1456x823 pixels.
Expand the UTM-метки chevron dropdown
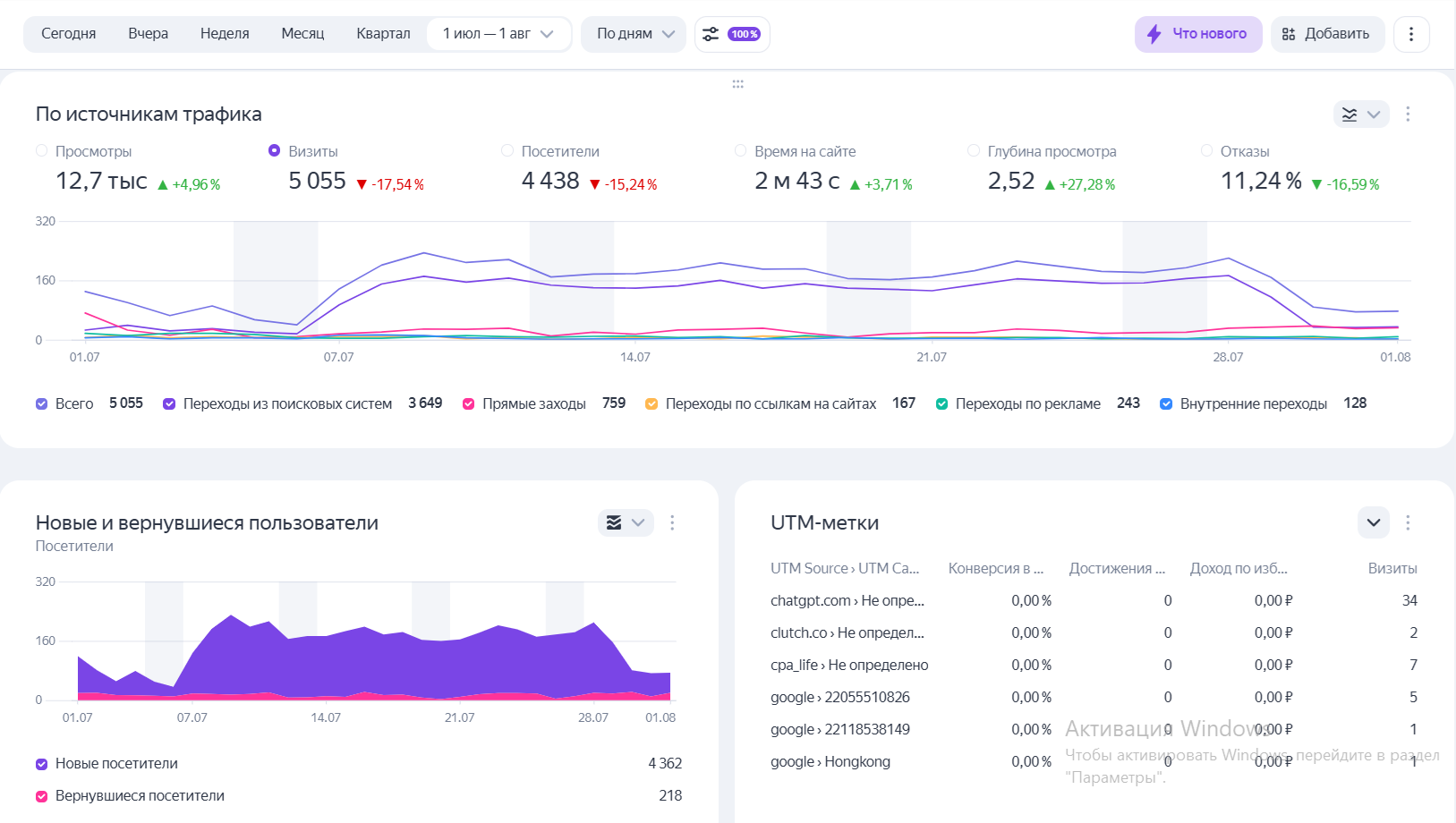point(1373,523)
